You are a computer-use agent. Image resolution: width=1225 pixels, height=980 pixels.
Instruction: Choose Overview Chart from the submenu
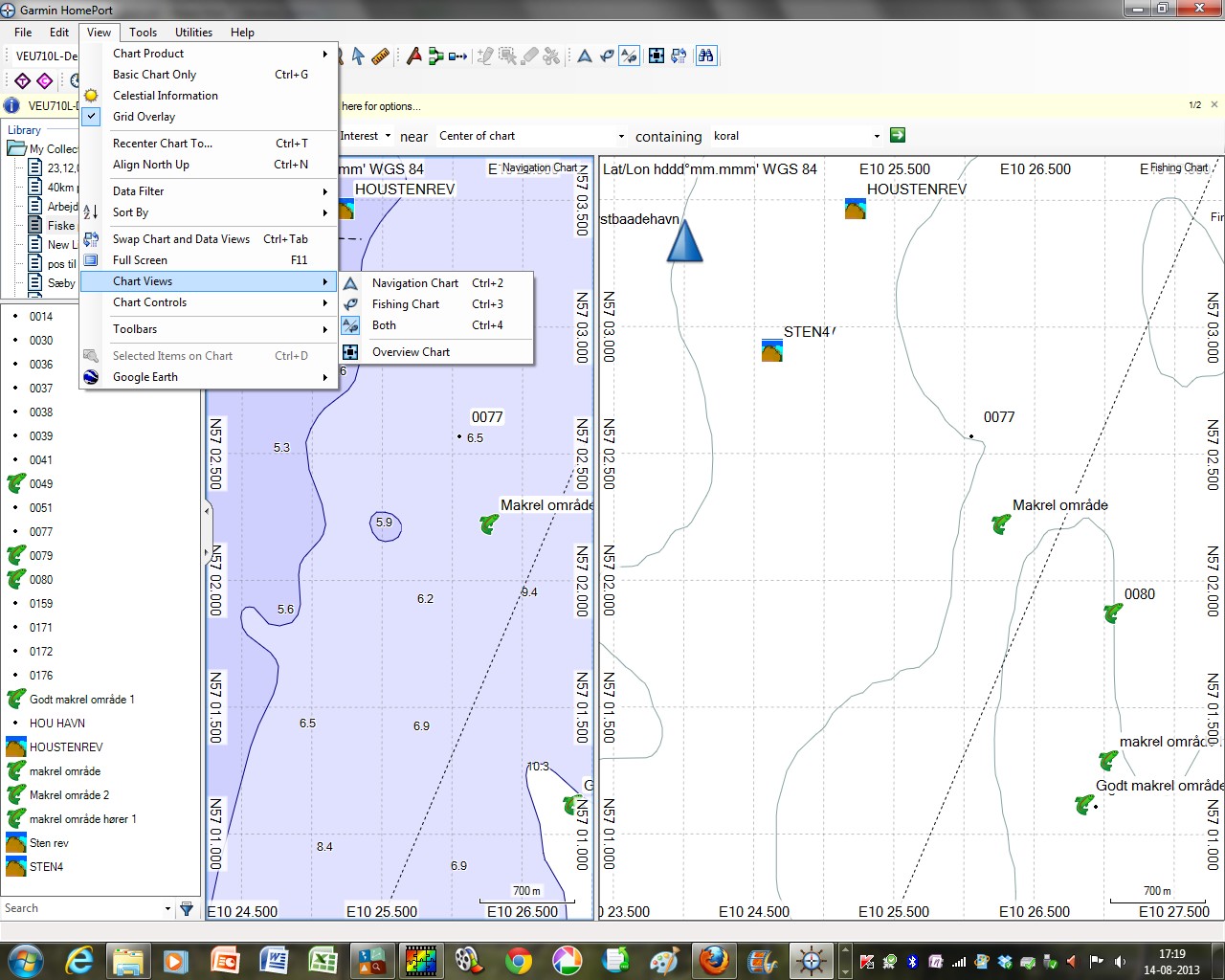point(436,352)
